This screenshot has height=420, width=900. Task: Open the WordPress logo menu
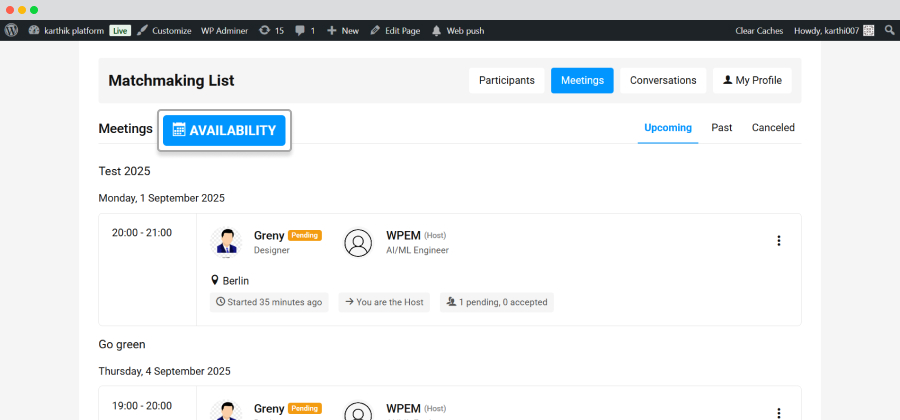point(11,30)
